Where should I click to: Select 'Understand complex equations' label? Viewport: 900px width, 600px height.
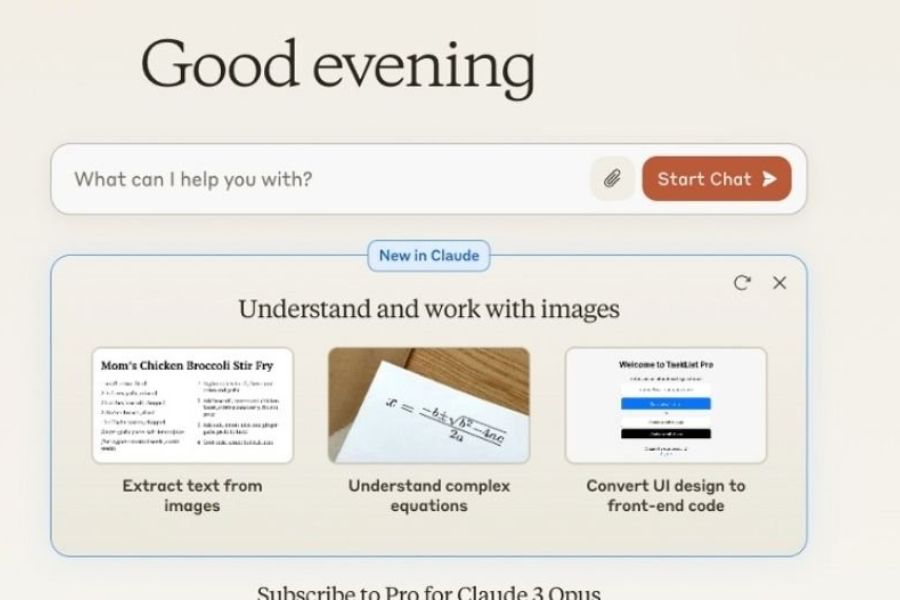coord(429,495)
